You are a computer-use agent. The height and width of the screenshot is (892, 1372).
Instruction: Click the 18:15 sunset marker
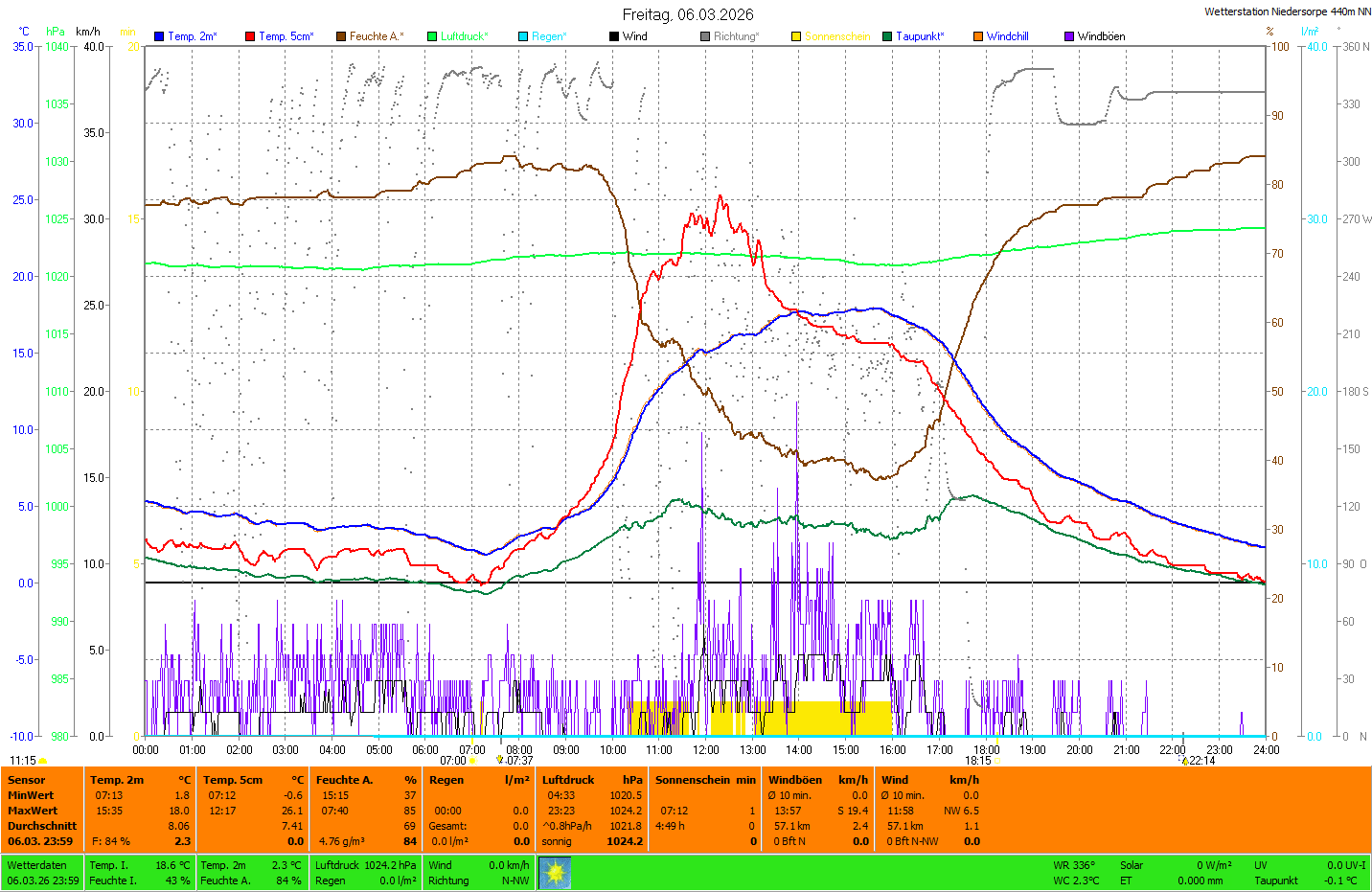[x=978, y=761]
